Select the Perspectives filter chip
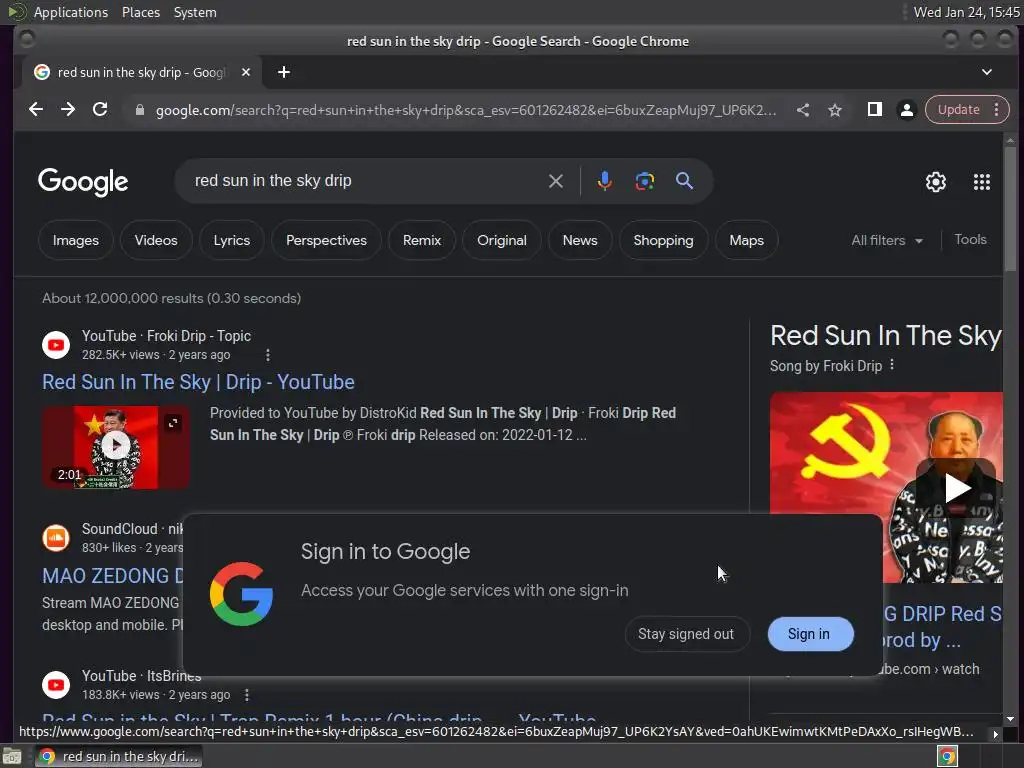1024x768 pixels. click(327, 240)
